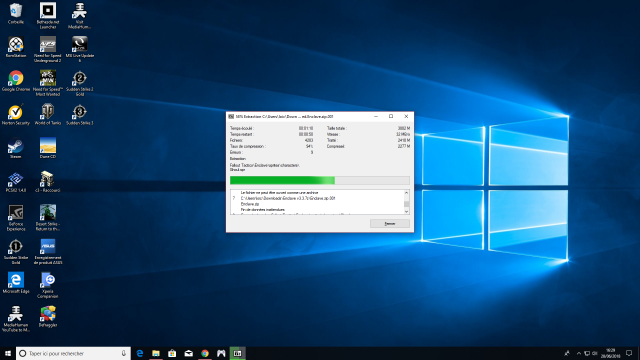Click the taskbar search box

[73, 353]
